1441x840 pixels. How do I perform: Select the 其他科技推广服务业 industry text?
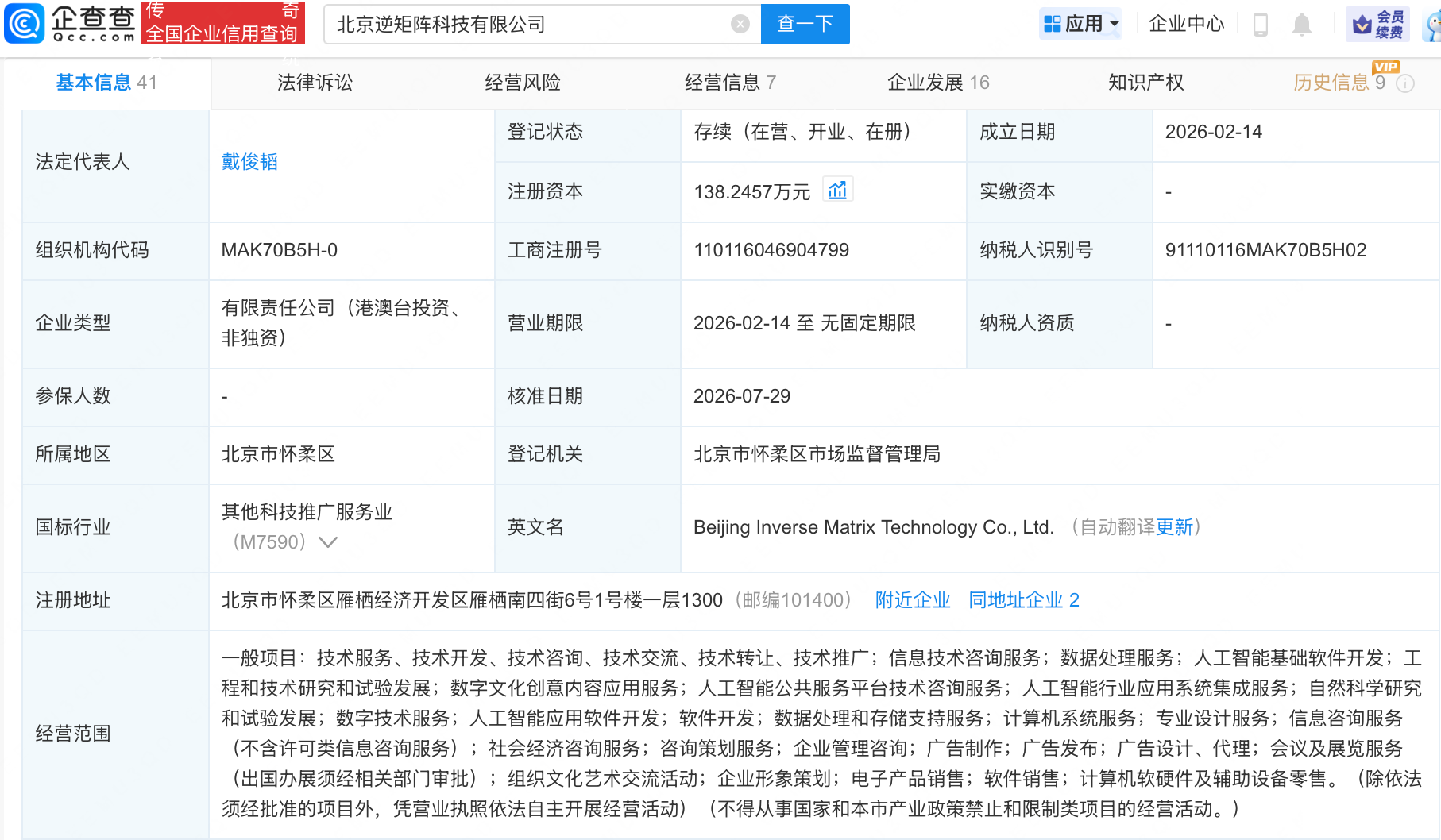(x=307, y=512)
